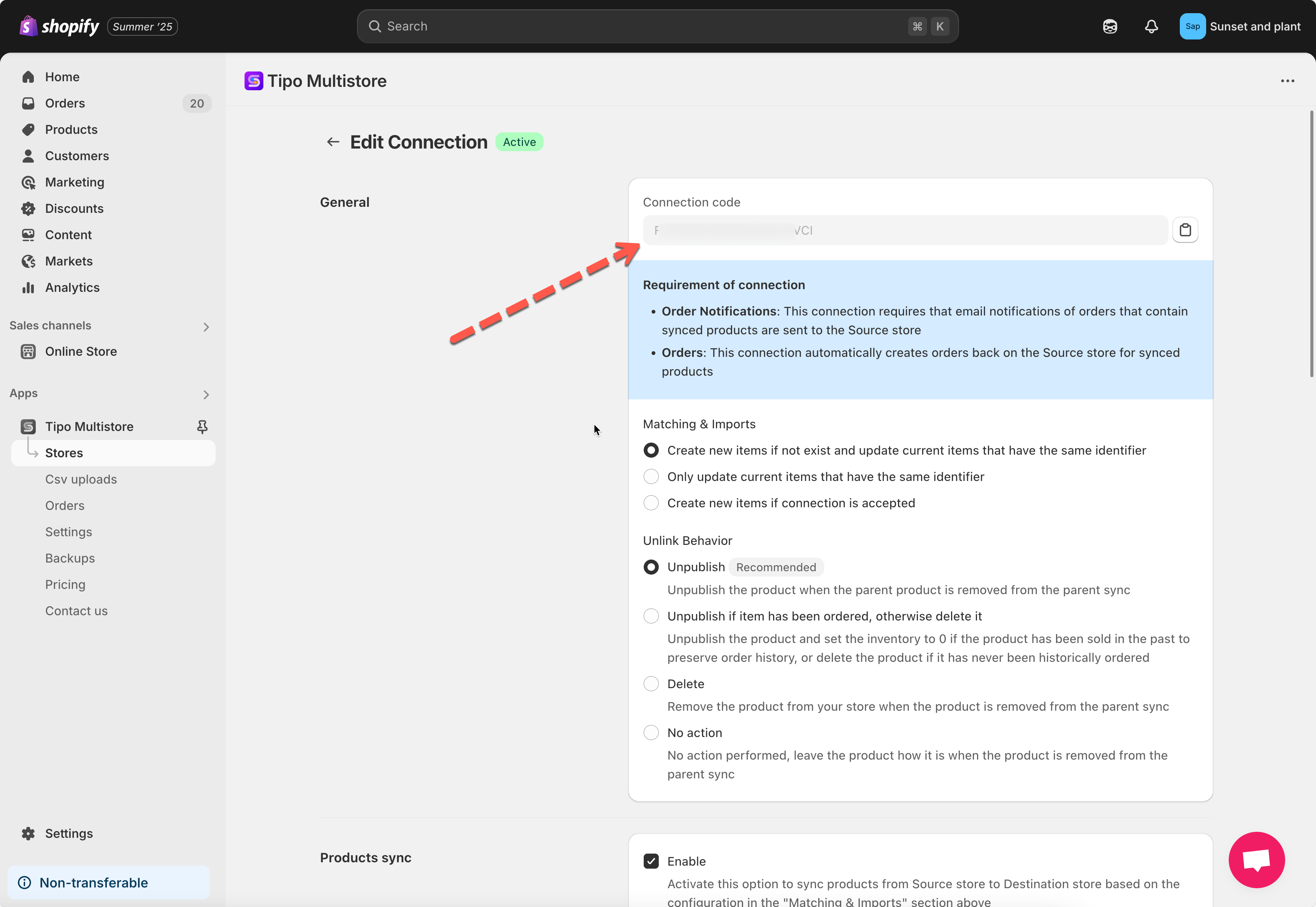Viewport: 1316px width, 907px height.
Task: Open Customers in the sidebar
Action: (113, 156)
